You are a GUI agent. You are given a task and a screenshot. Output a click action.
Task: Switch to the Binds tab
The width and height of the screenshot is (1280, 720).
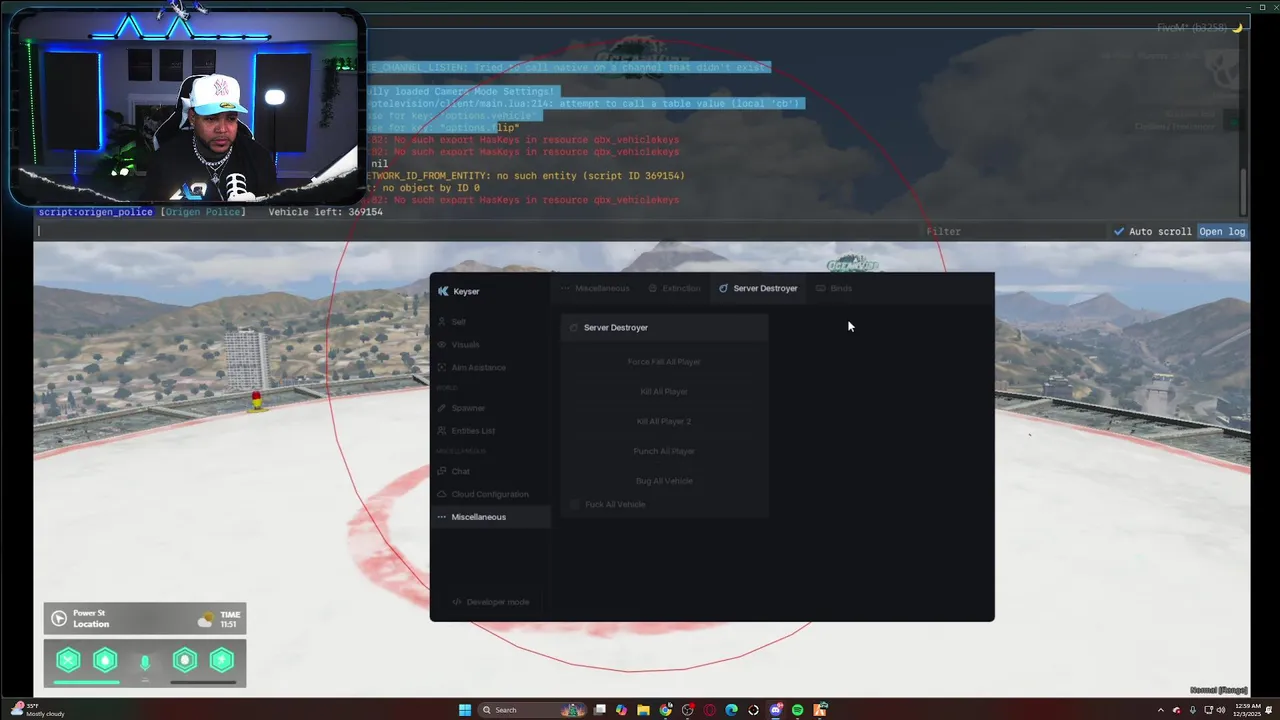(x=834, y=288)
